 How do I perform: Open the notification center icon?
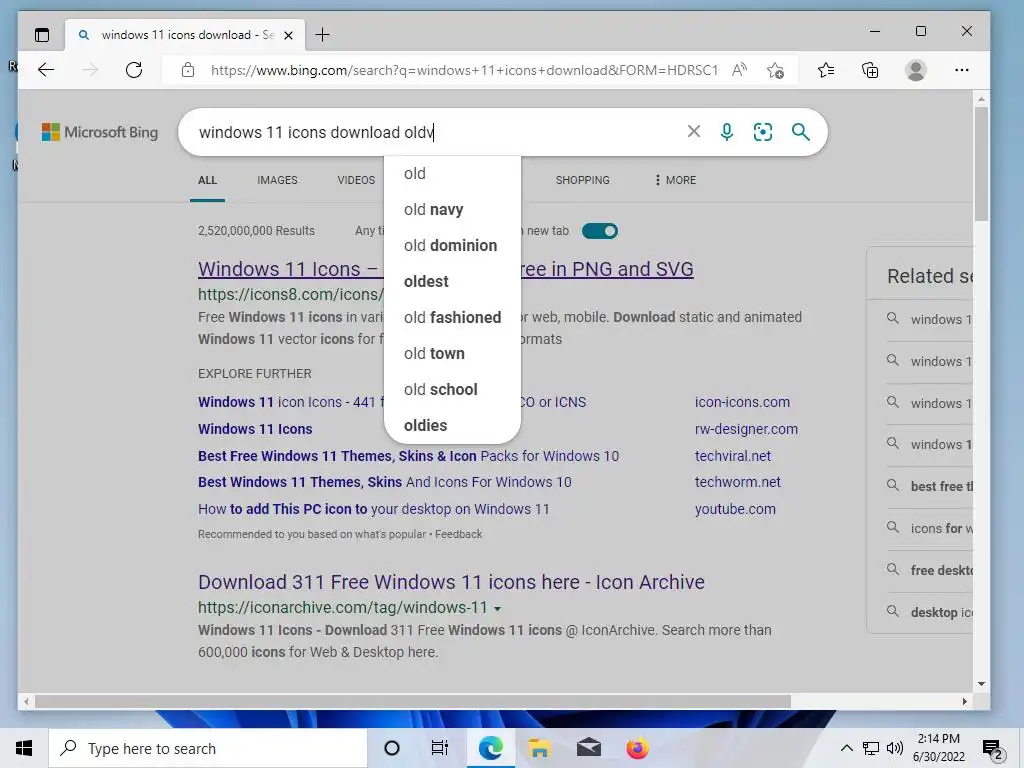[x=993, y=749]
